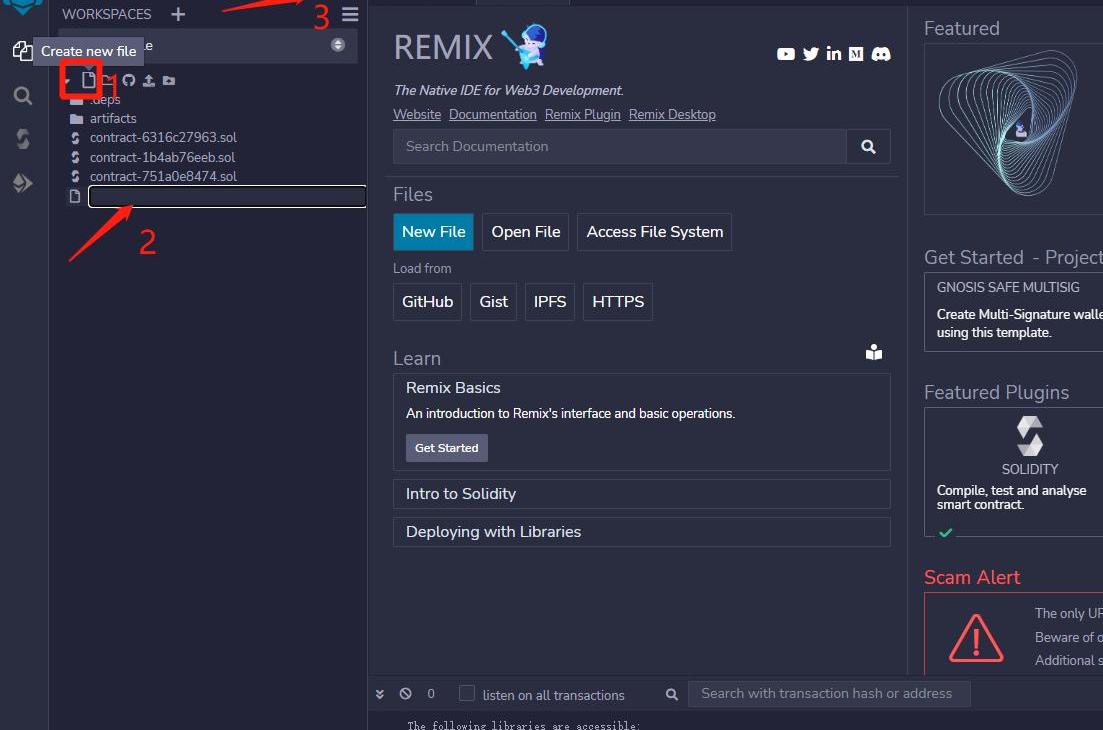Click Get Started under Remix Basics
Screen dimensions: 1103x730
coord(447,448)
